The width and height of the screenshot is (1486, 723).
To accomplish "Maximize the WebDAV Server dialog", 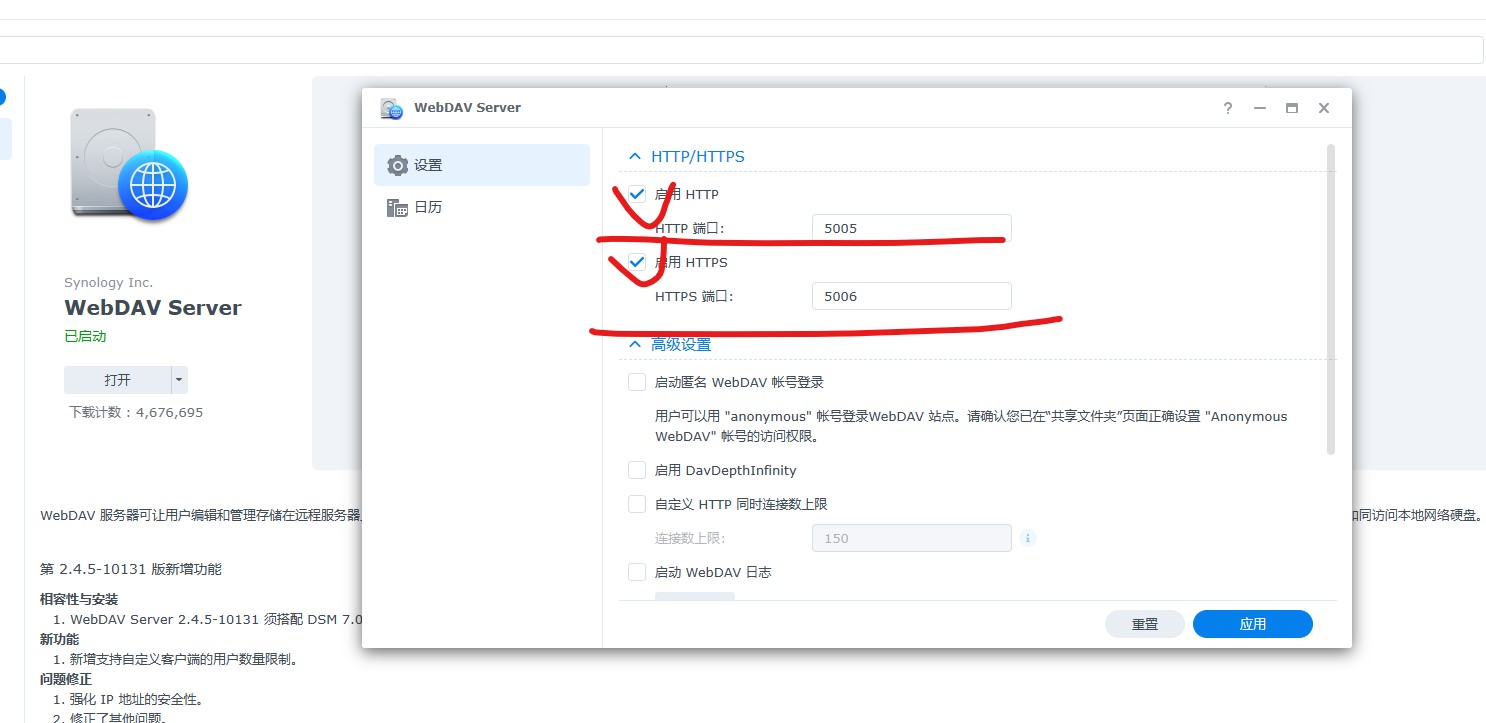I will [x=1292, y=108].
